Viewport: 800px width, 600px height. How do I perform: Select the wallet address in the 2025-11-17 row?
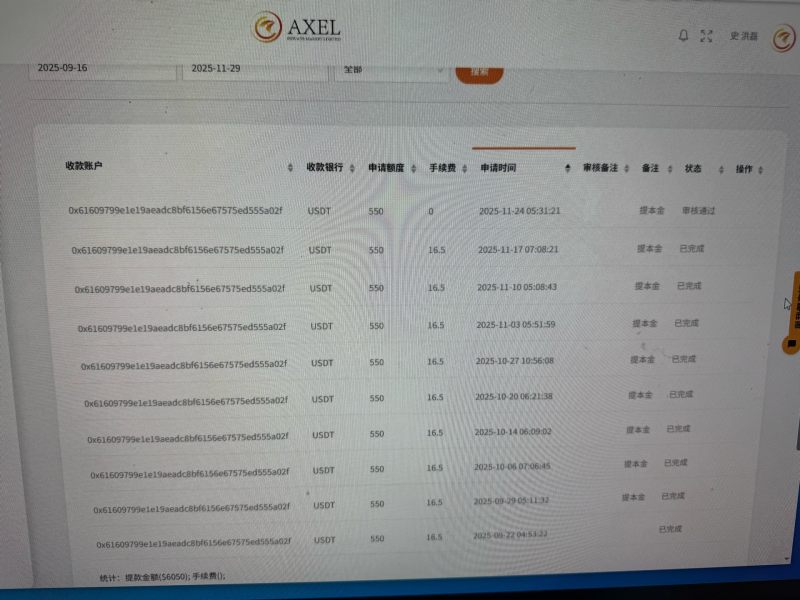tap(178, 250)
